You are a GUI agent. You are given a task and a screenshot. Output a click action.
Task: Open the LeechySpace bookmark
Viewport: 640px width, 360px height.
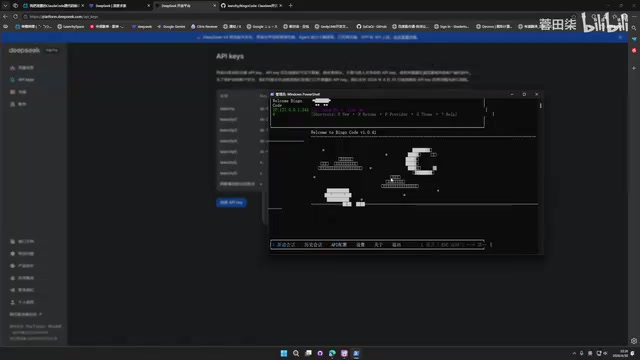point(71,27)
